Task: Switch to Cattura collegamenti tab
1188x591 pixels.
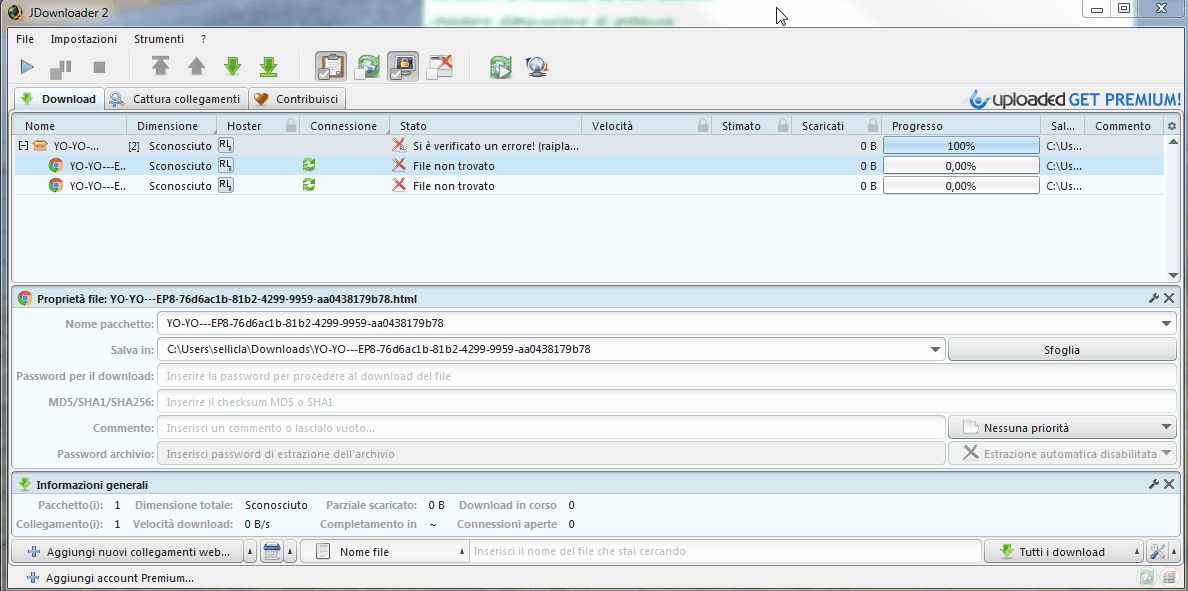Action: [x=176, y=98]
